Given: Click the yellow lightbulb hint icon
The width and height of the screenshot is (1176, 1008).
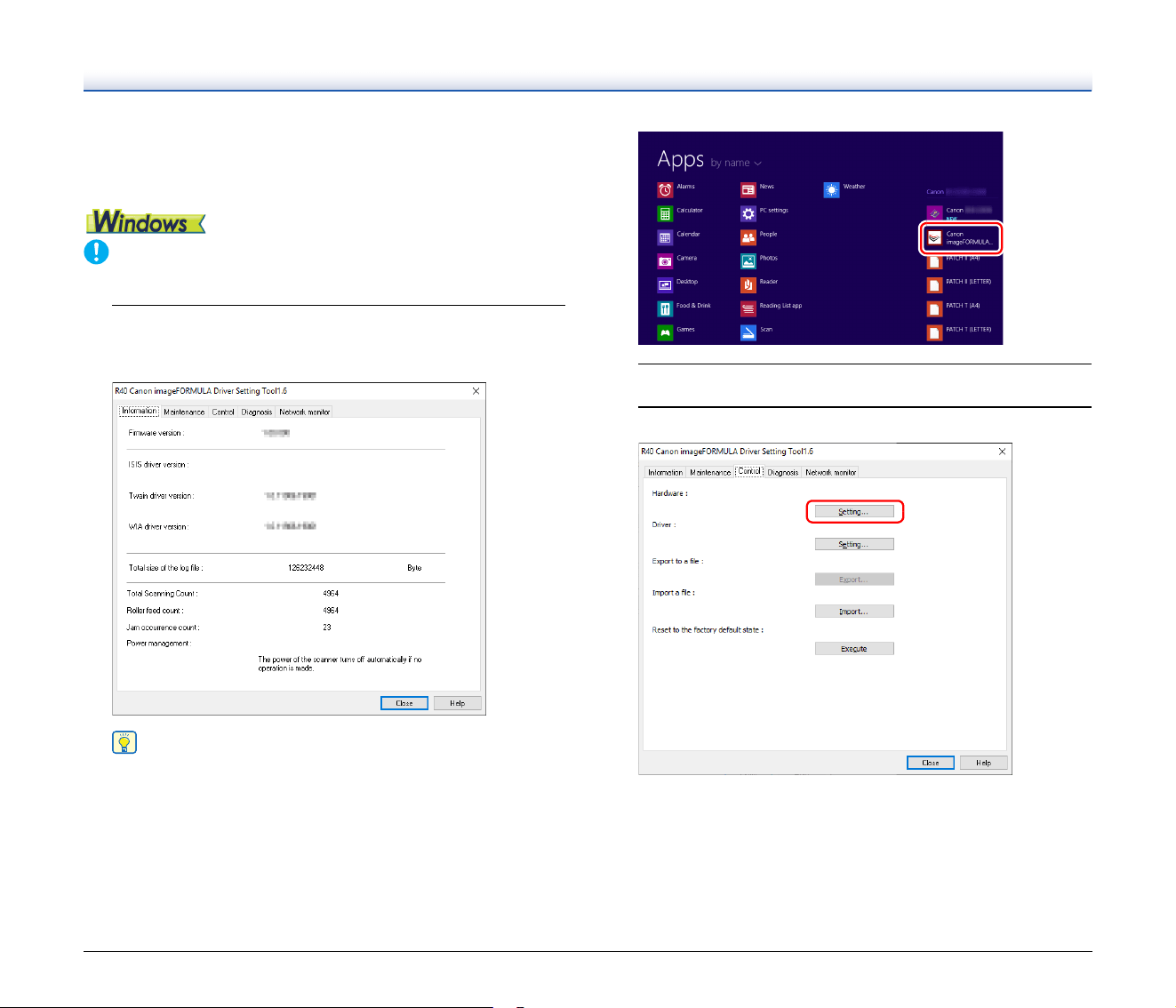Looking at the screenshot, I should (x=124, y=742).
